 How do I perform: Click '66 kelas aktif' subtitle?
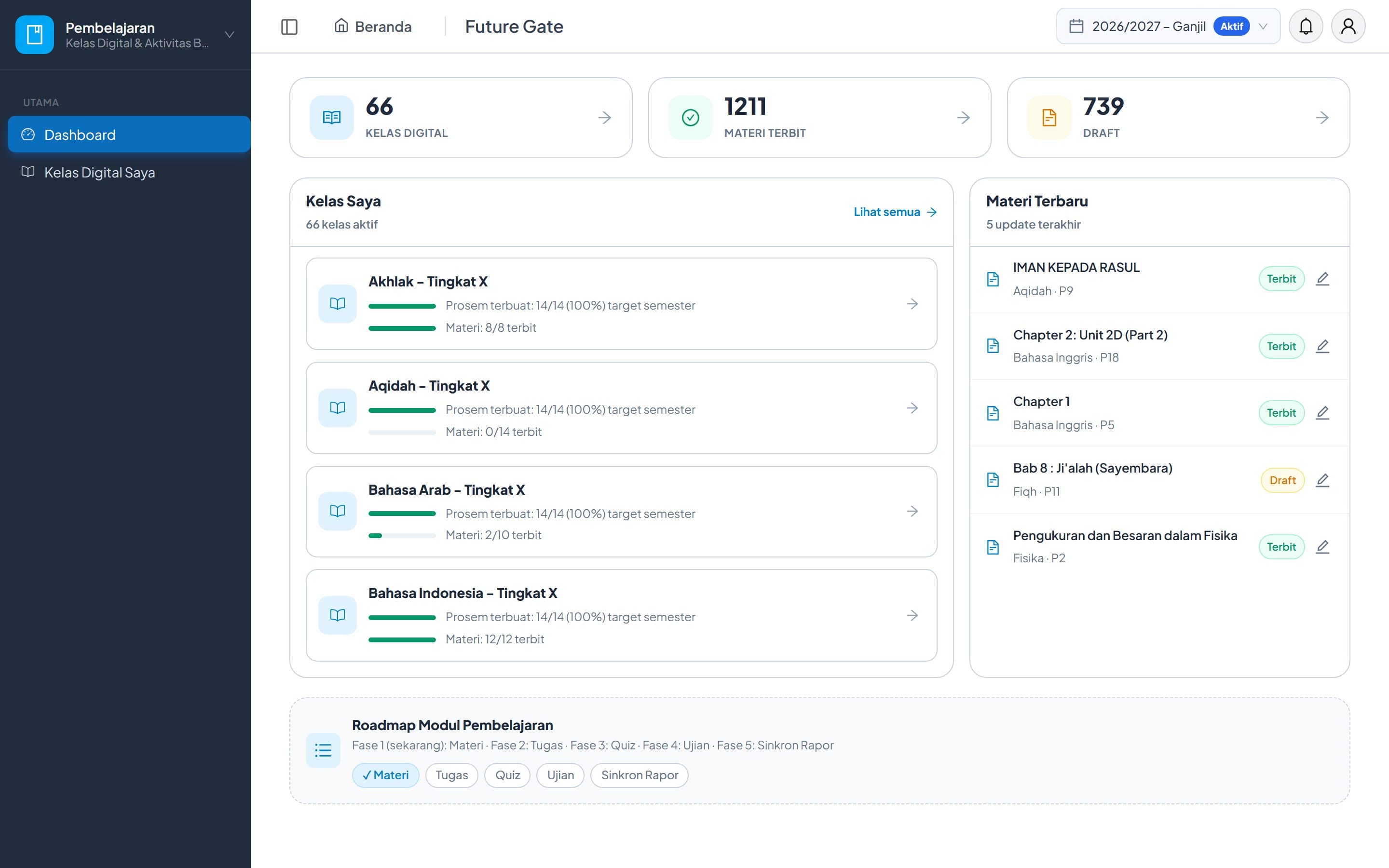click(x=341, y=224)
